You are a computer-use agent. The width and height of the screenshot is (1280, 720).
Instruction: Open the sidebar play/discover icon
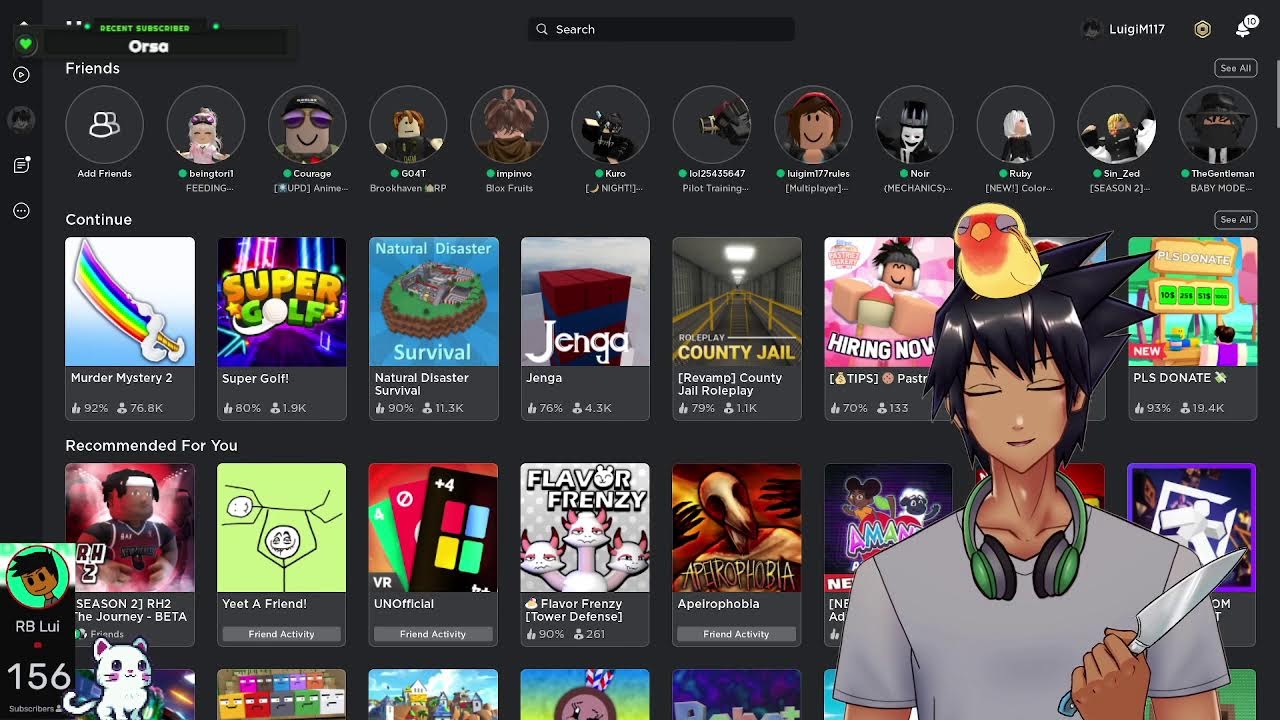click(21, 74)
